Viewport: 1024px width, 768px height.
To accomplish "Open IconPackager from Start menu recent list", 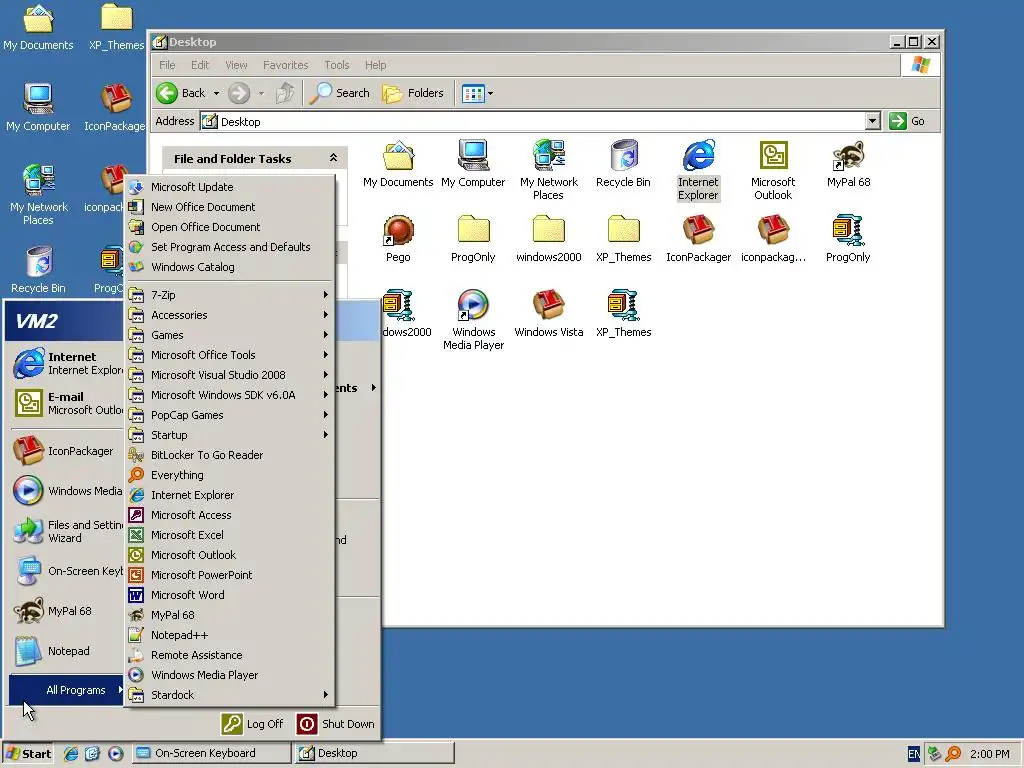I will (67, 451).
